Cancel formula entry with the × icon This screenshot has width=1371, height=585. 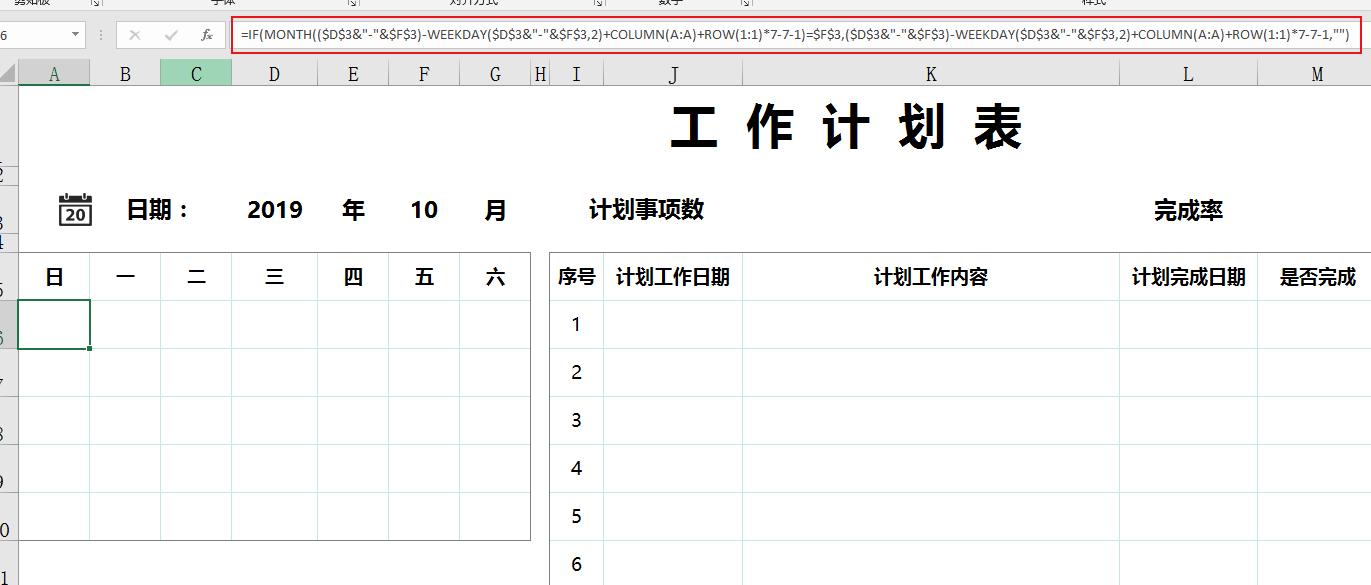[x=134, y=33]
